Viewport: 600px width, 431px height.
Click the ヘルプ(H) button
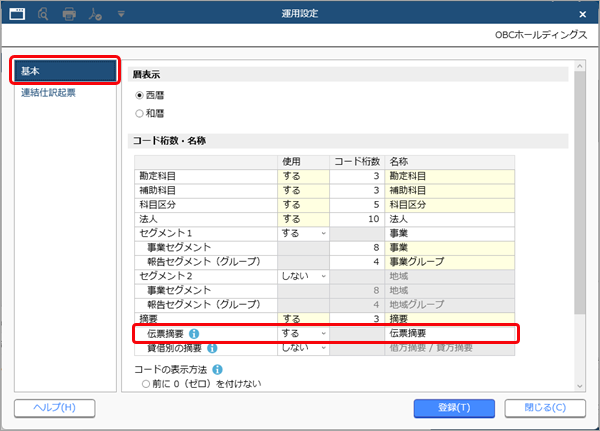point(55,408)
